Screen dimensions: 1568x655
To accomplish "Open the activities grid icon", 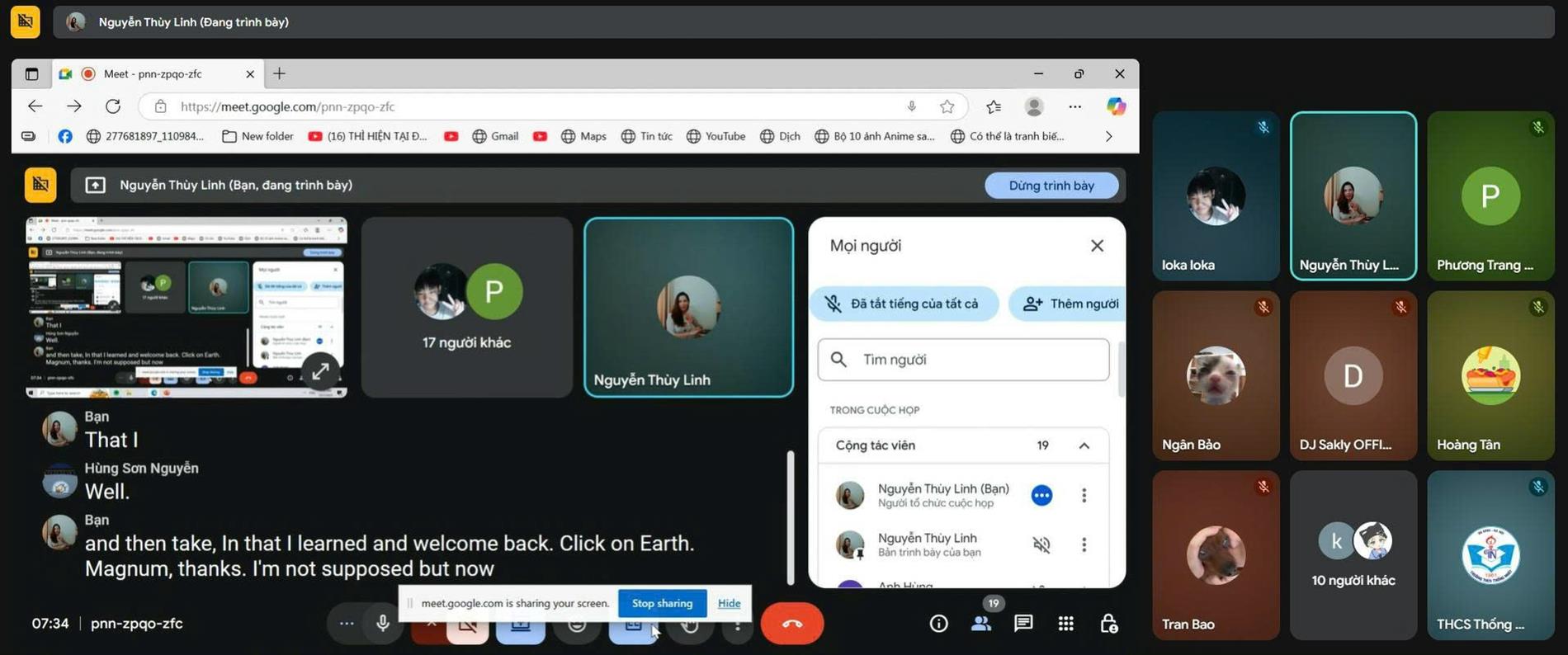I will 1066,624.
